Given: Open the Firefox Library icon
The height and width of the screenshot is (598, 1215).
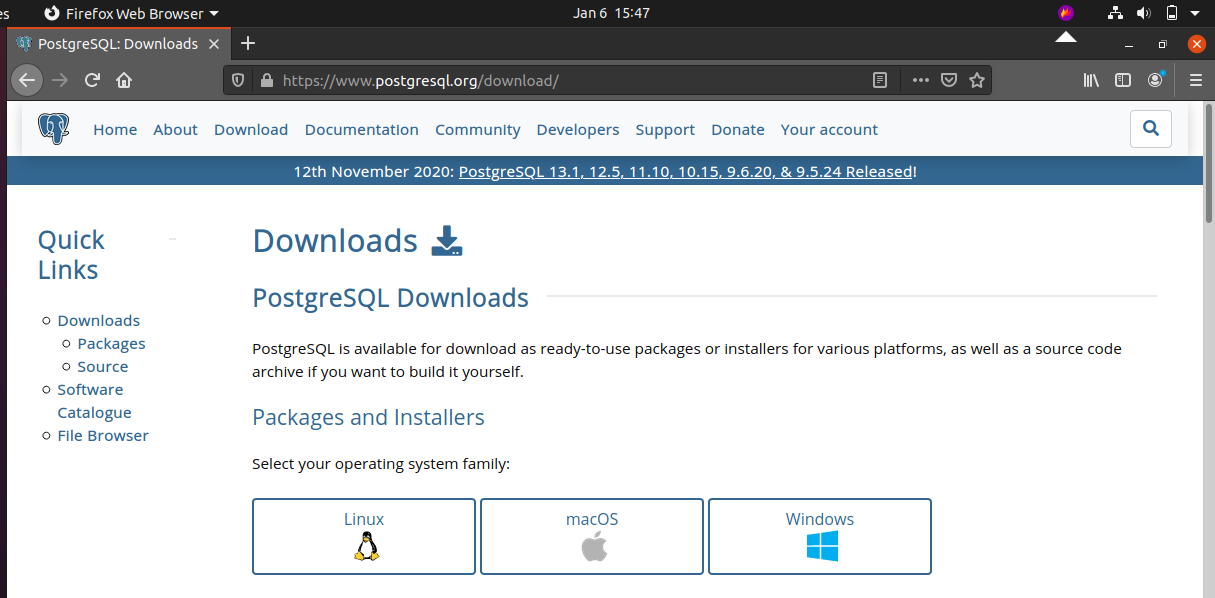Looking at the screenshot, I should click(x=1091, y=81).
